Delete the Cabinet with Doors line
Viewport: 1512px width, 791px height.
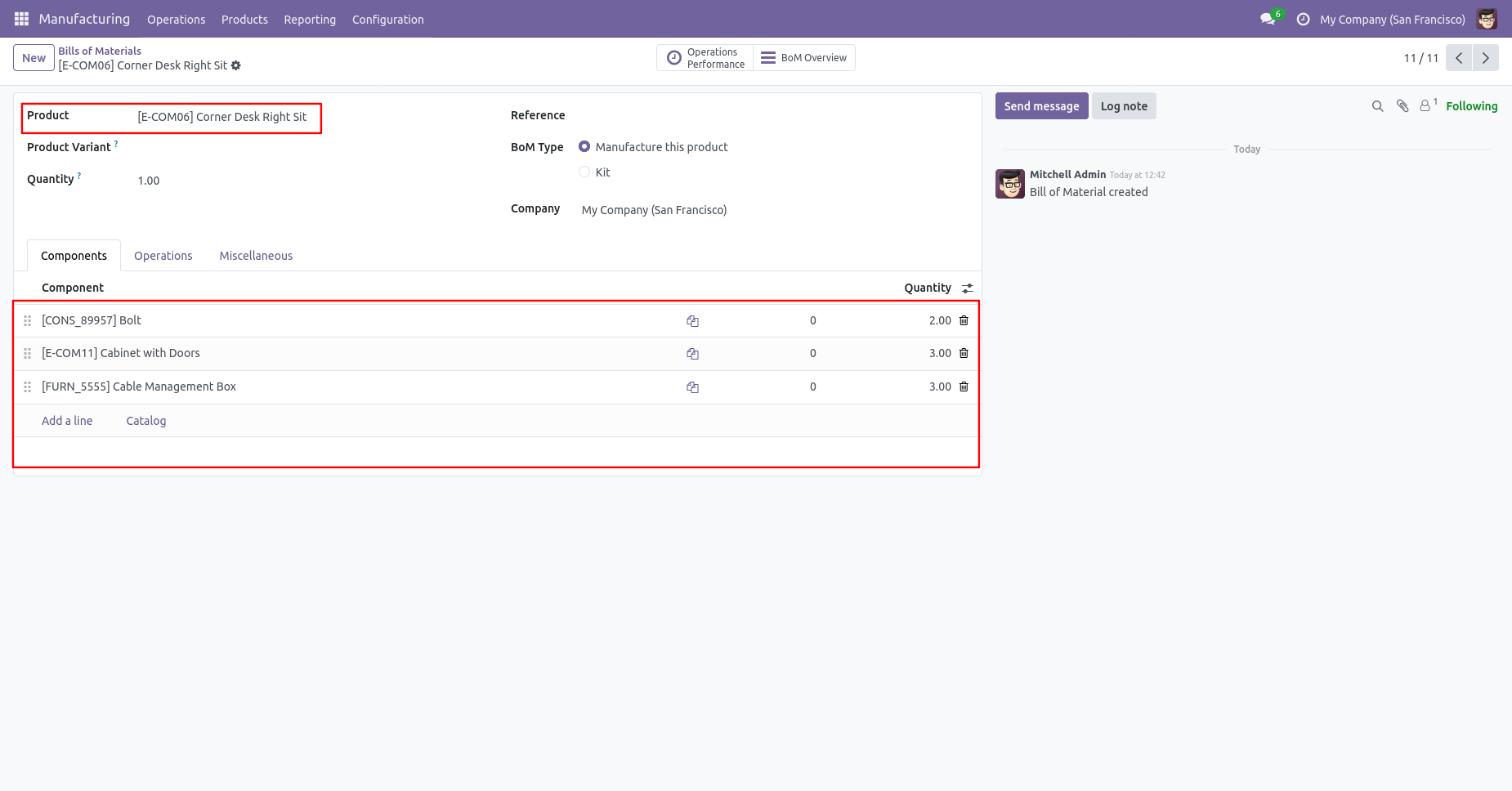point(964,353)
